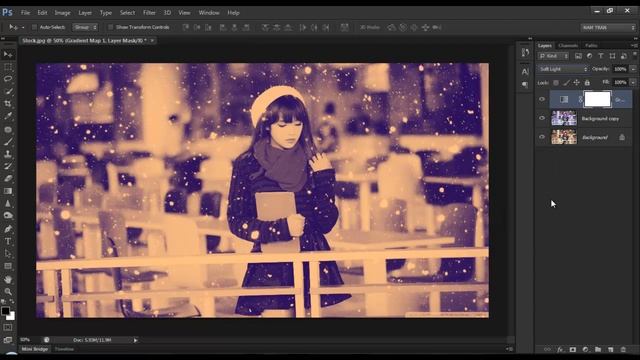
Task: Open the Fill slider dropdown arrow
Action: coord(633,82)
